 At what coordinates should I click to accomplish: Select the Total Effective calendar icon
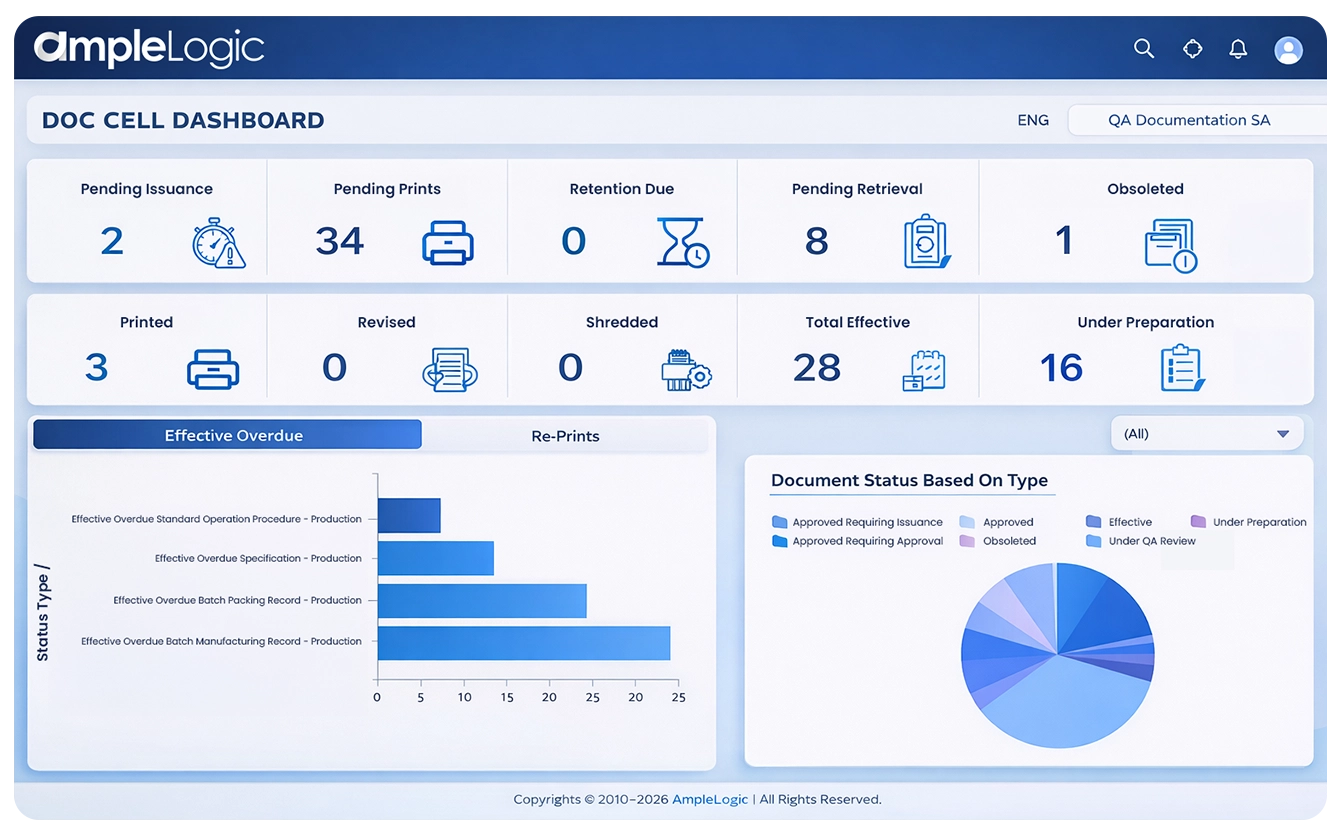coord(924,369)
